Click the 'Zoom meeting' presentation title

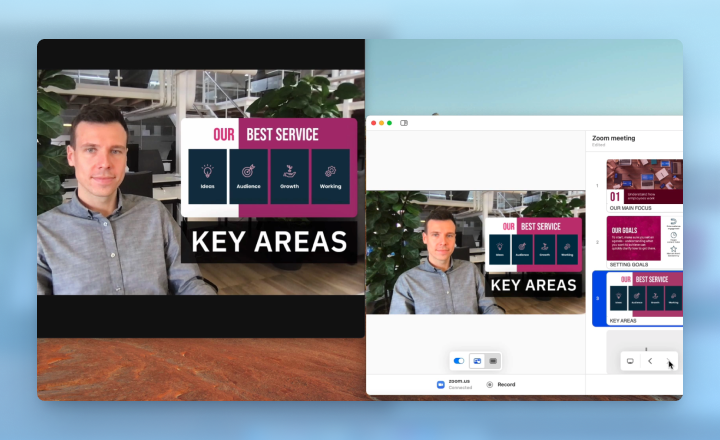(613, 138)
